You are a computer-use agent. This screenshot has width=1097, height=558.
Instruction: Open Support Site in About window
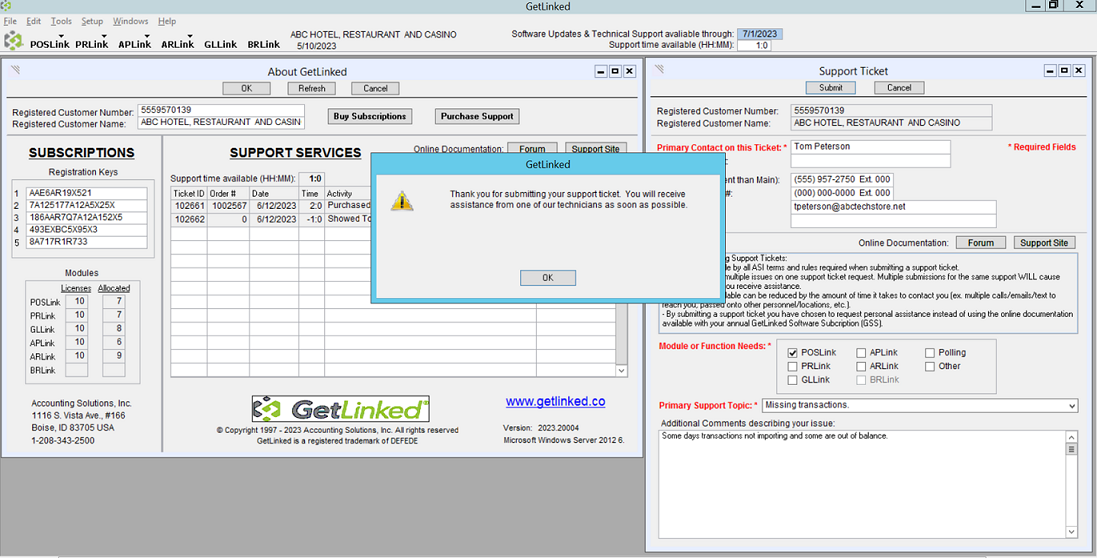click(x=596, y=148)
